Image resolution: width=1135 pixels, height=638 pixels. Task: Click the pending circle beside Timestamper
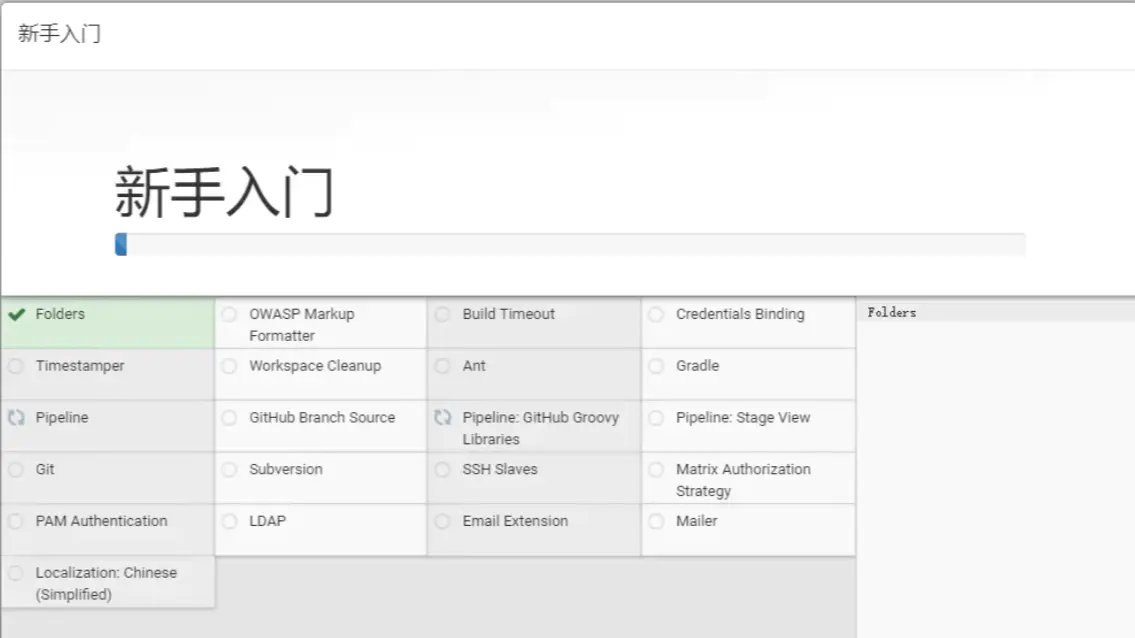(16, 366)
